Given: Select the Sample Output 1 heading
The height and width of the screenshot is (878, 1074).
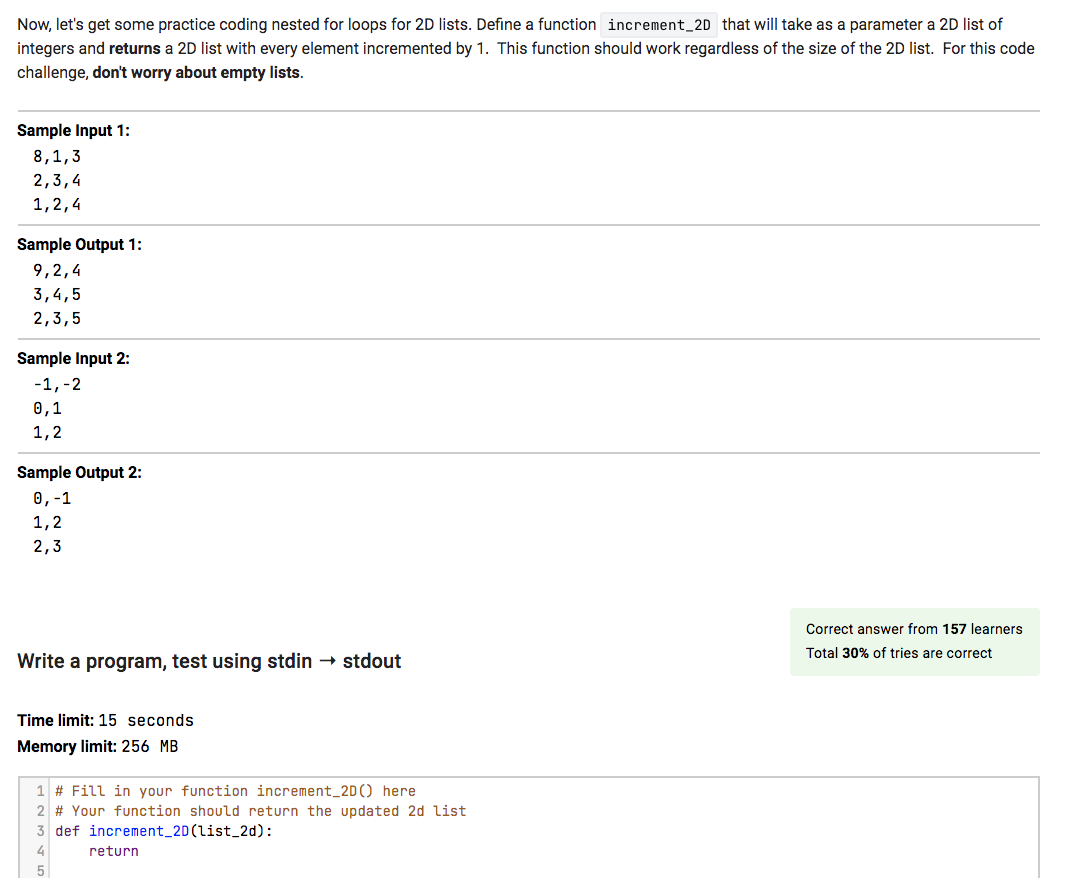Looking at the screenshot, I should point(78,244).
